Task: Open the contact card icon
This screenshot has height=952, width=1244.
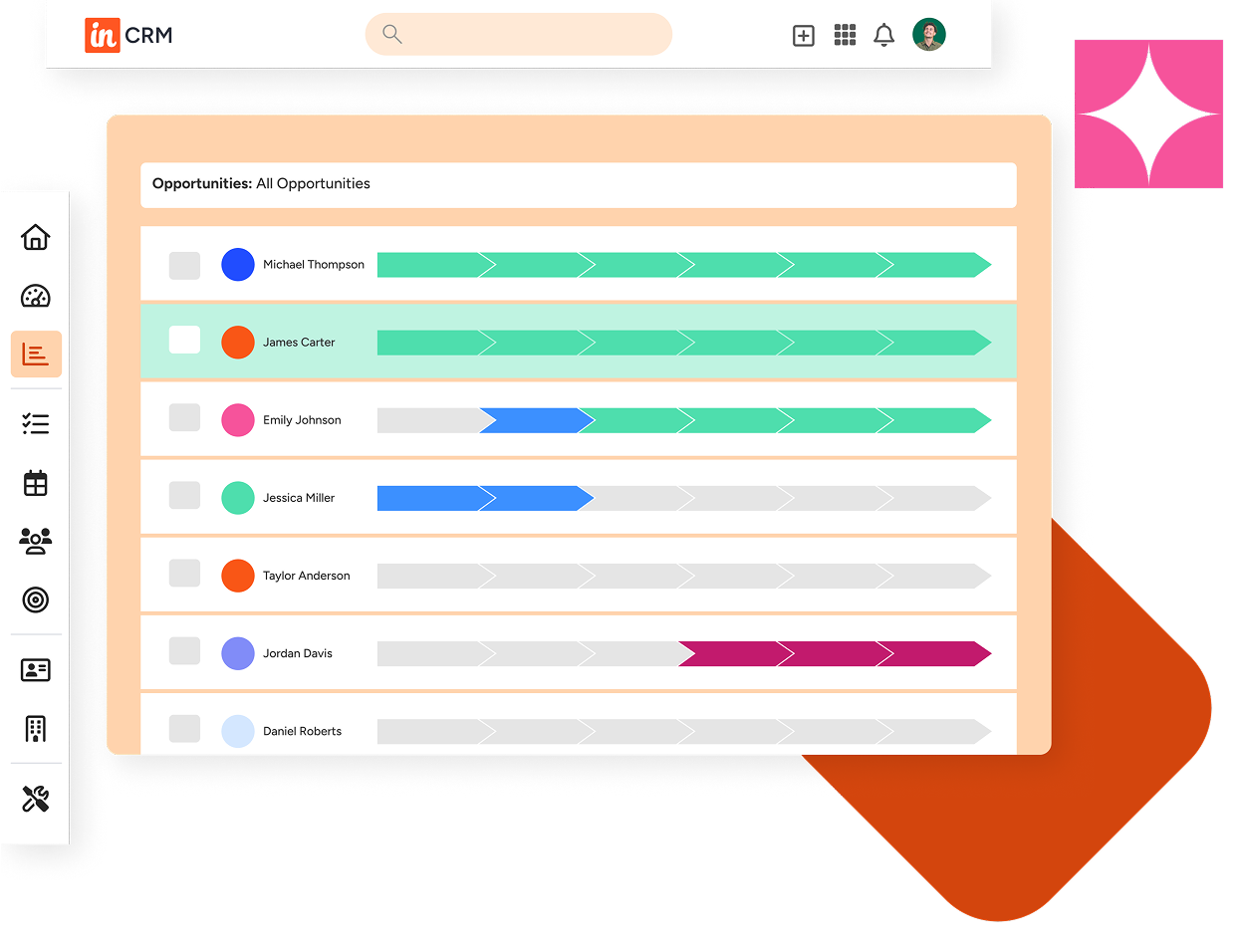Action: click(x=36, y=670)
